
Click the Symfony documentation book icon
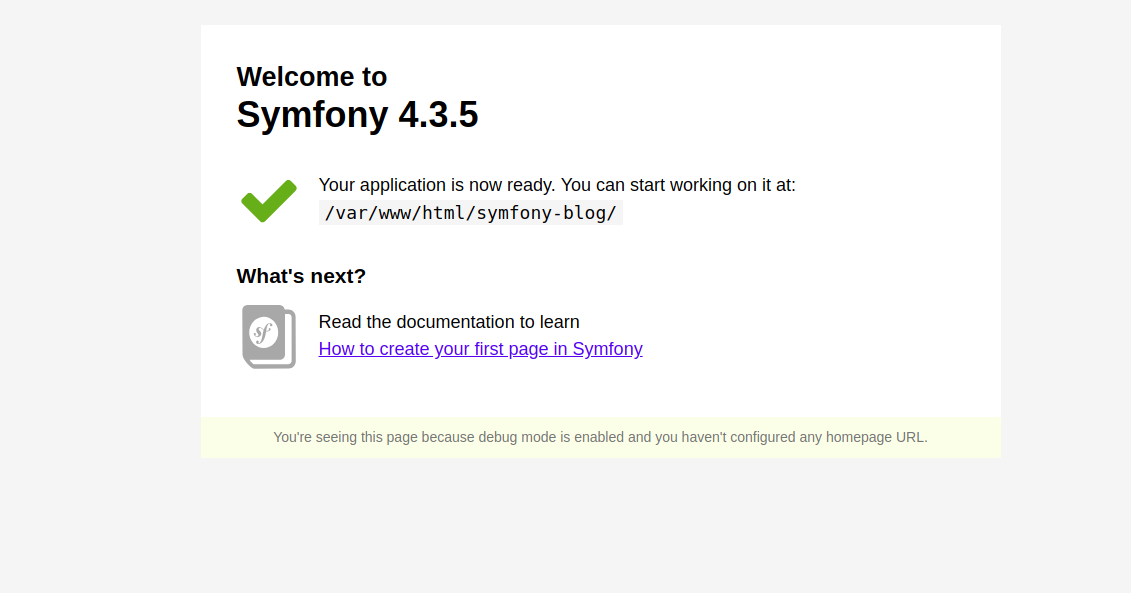(268, 336)
